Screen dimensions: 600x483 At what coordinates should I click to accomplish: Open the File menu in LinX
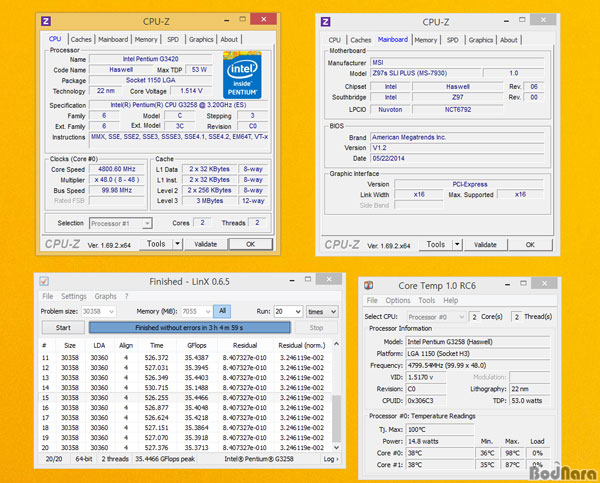click(x=48, y=296)
